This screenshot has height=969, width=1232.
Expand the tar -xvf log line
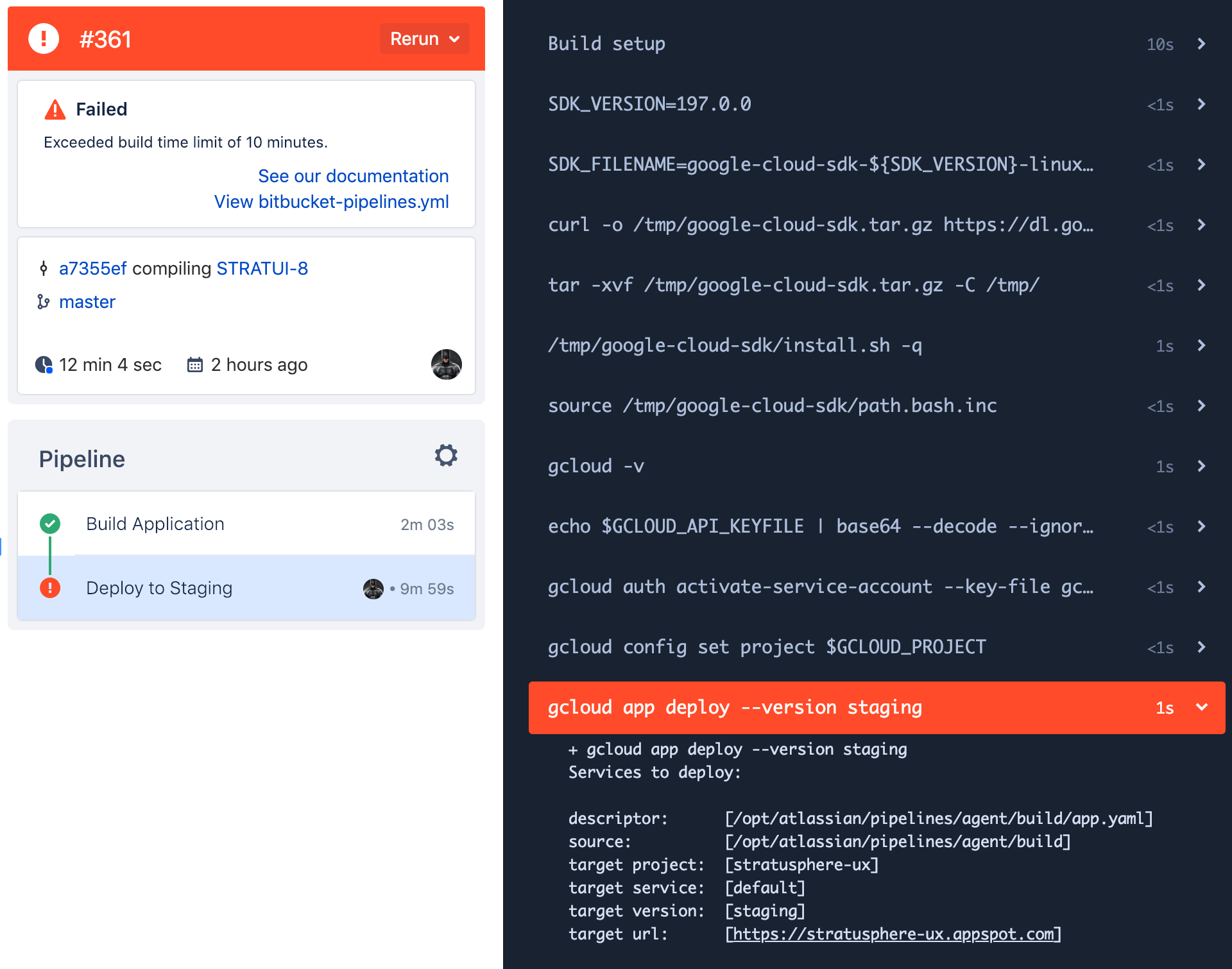pyautogui.click(x=877, y=285)
